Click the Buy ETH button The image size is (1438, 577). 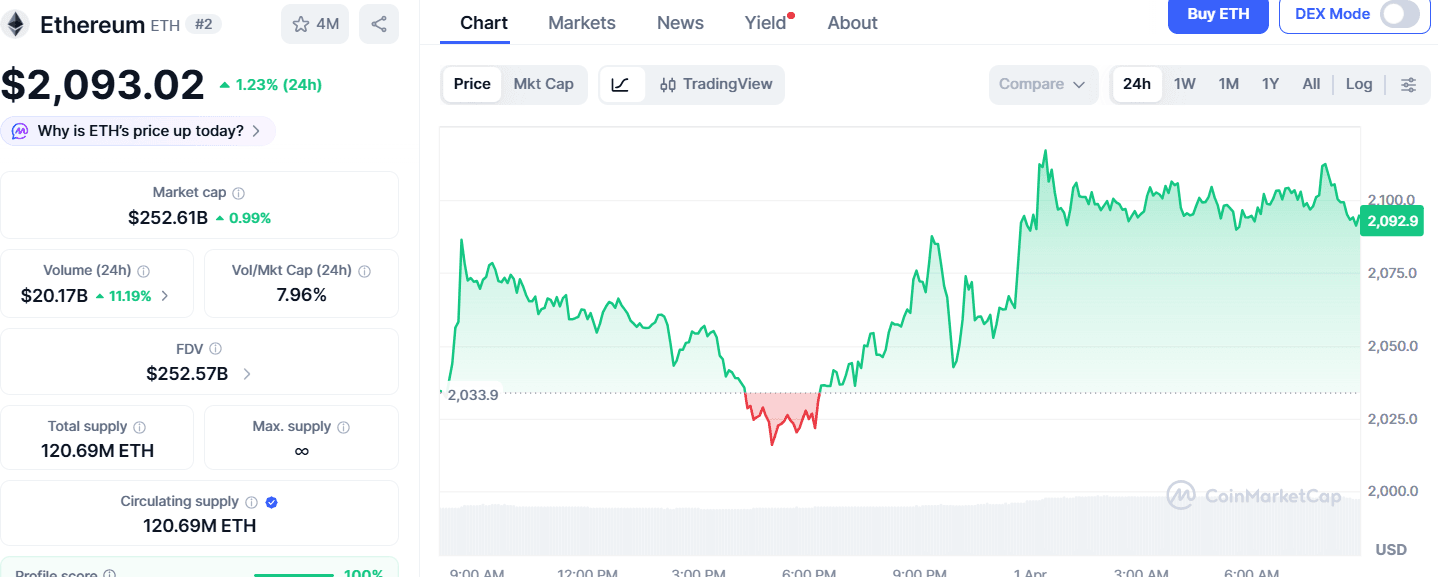[1218, 16]
